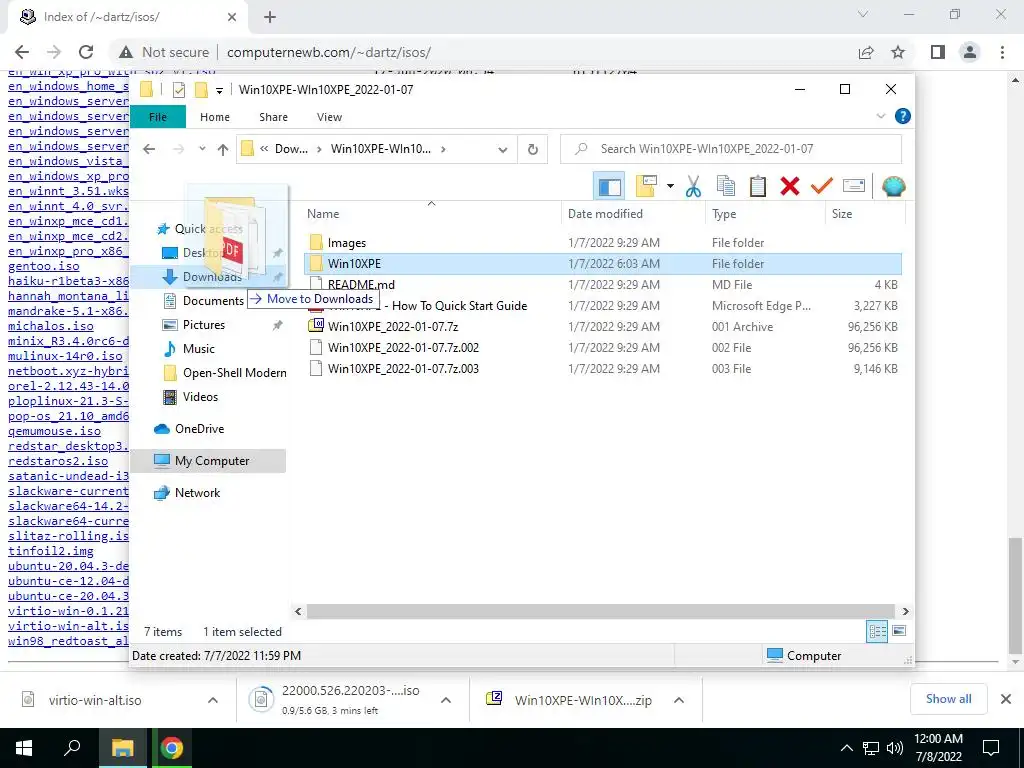Sort by Date modified column
1024x768 pixels.
tap(605, 214)
